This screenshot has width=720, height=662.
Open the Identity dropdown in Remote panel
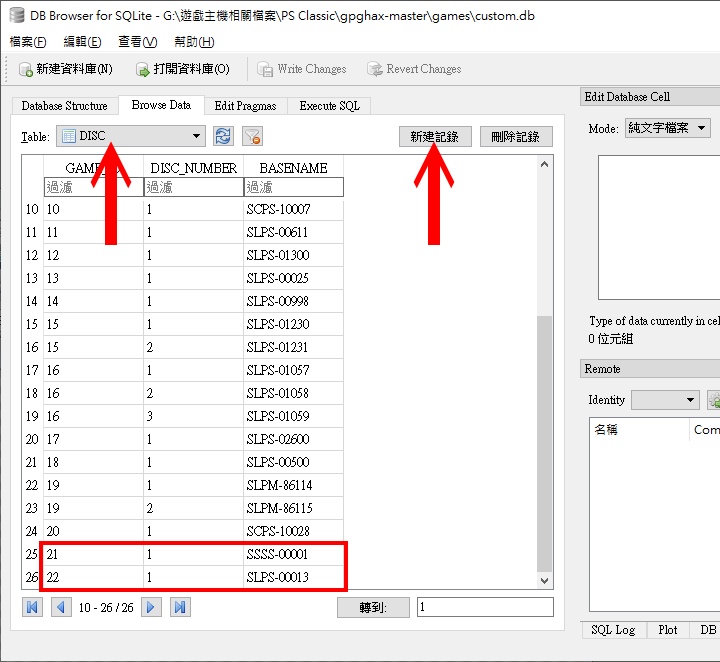tap(665, 400)
